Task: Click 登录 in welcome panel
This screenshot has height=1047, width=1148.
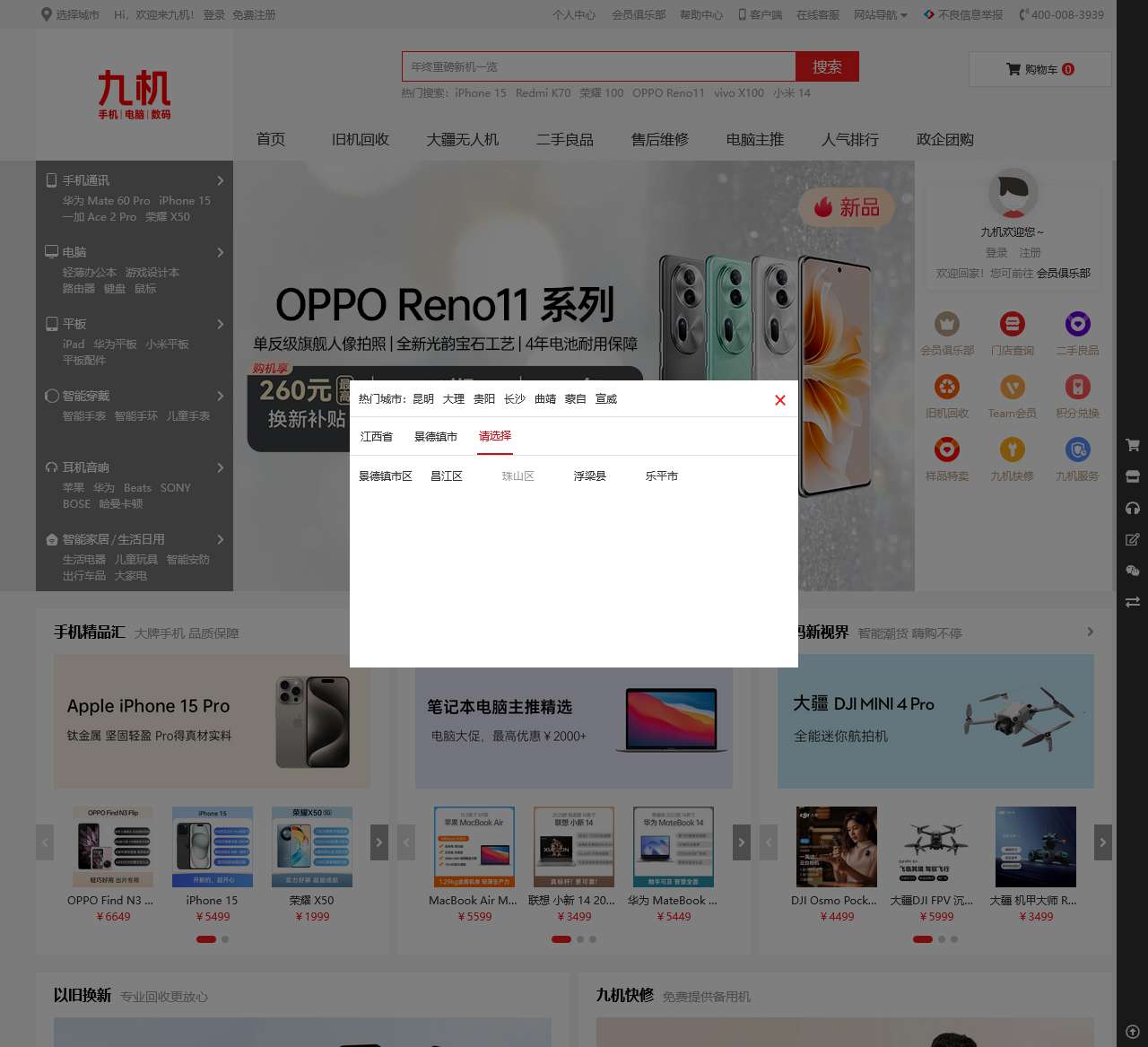Action: 996,253
